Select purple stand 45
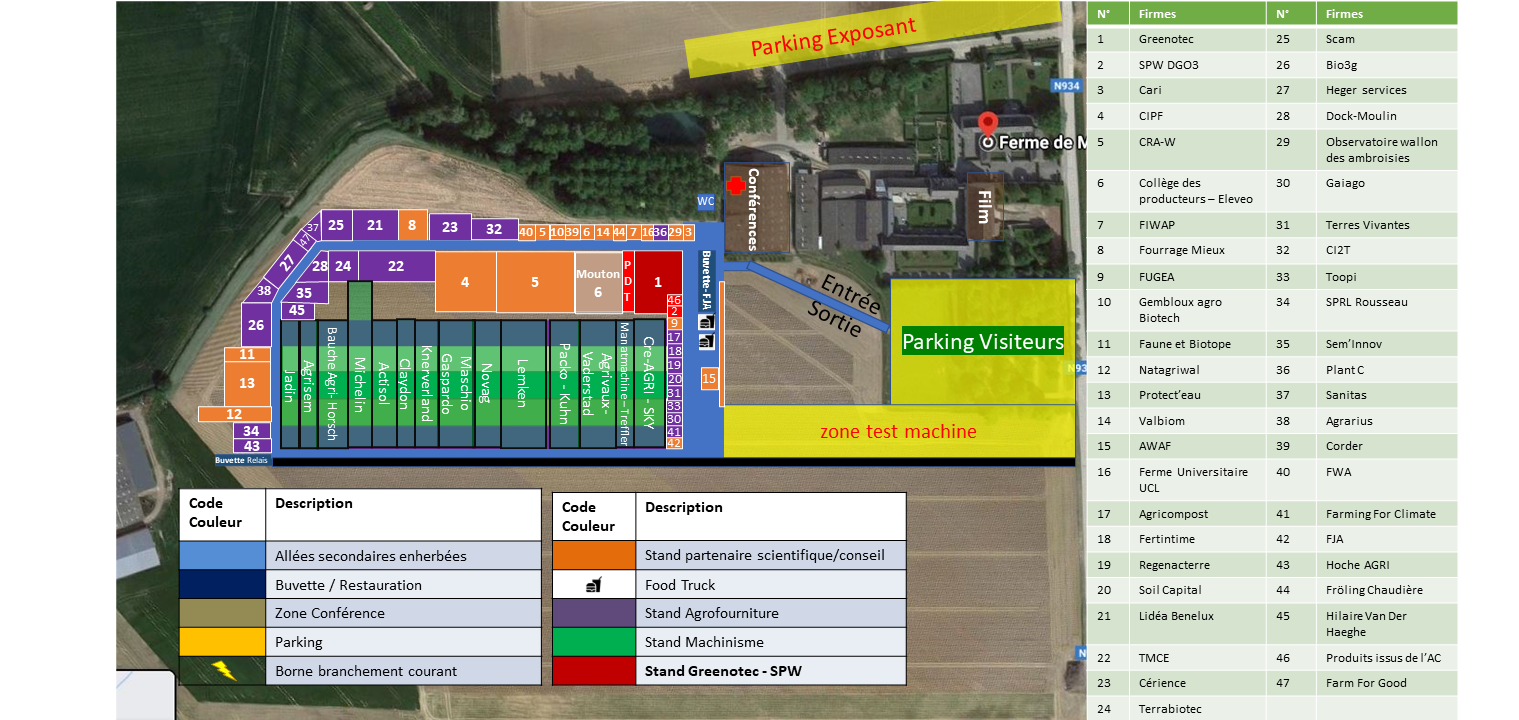Viewport: 1519px width, 720px height. (x=297, y=310)
